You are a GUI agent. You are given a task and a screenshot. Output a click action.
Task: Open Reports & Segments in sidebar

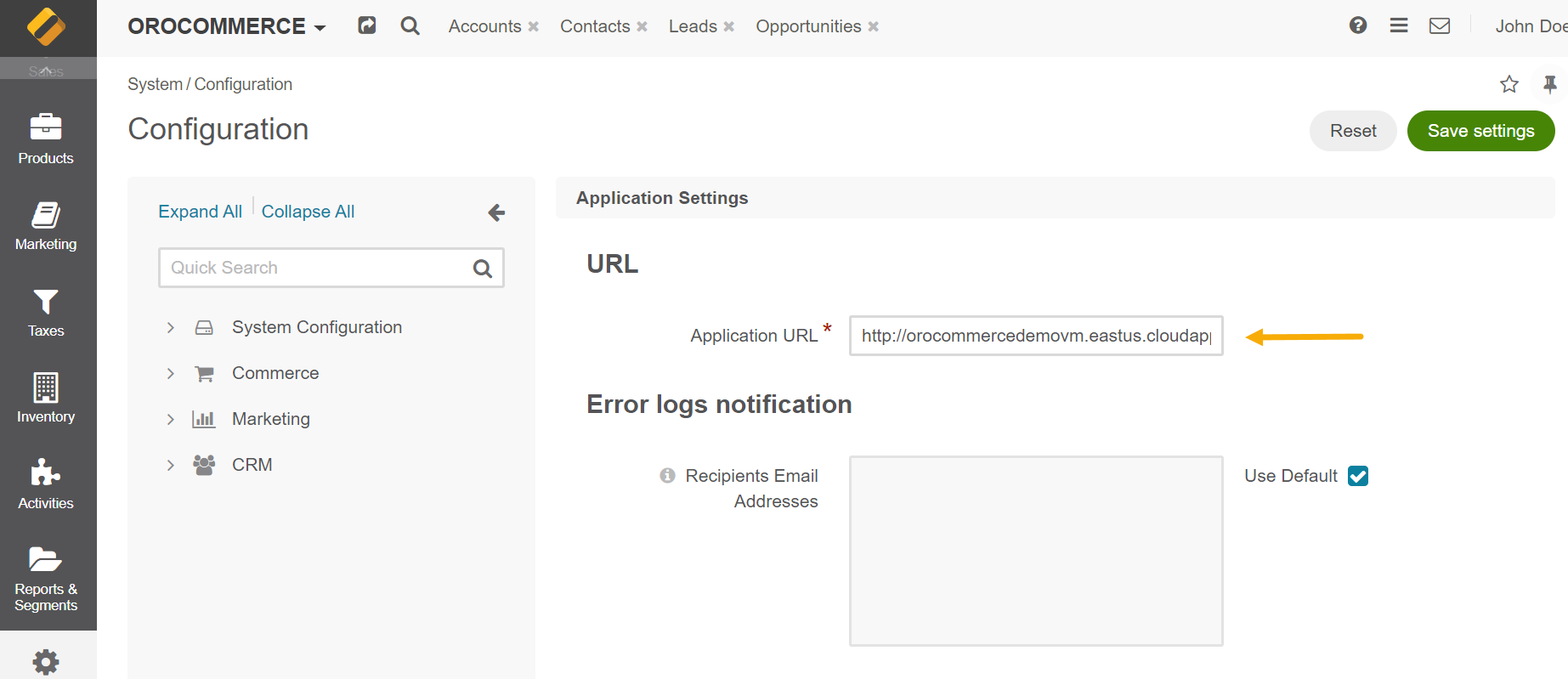pyautogui.click(x=46, y=578)
